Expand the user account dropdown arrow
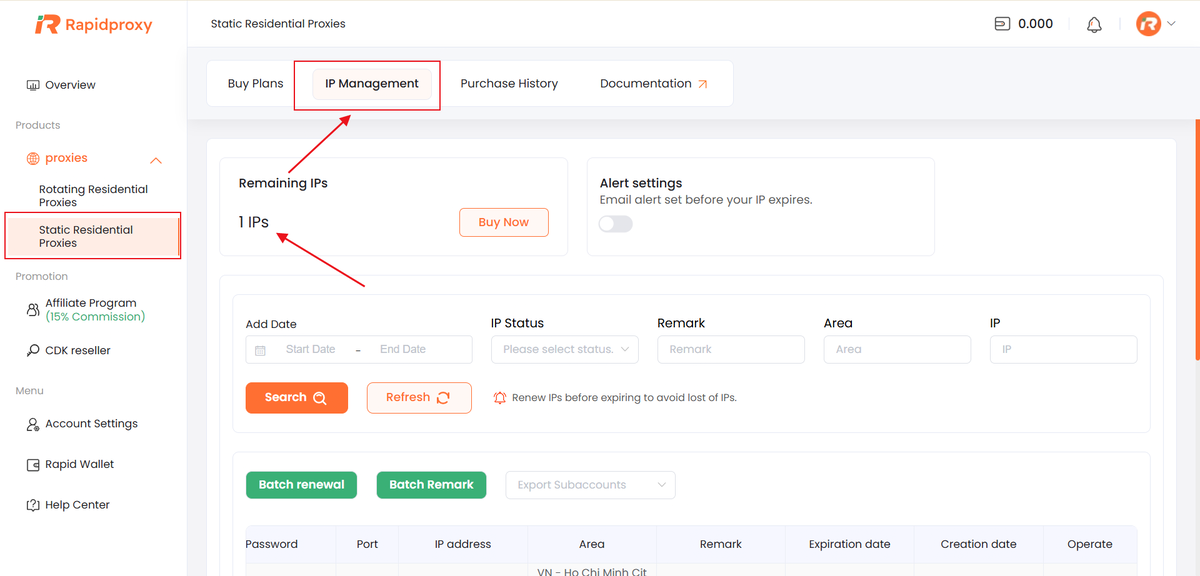The image size is (1200, 576). point(1171,24)
